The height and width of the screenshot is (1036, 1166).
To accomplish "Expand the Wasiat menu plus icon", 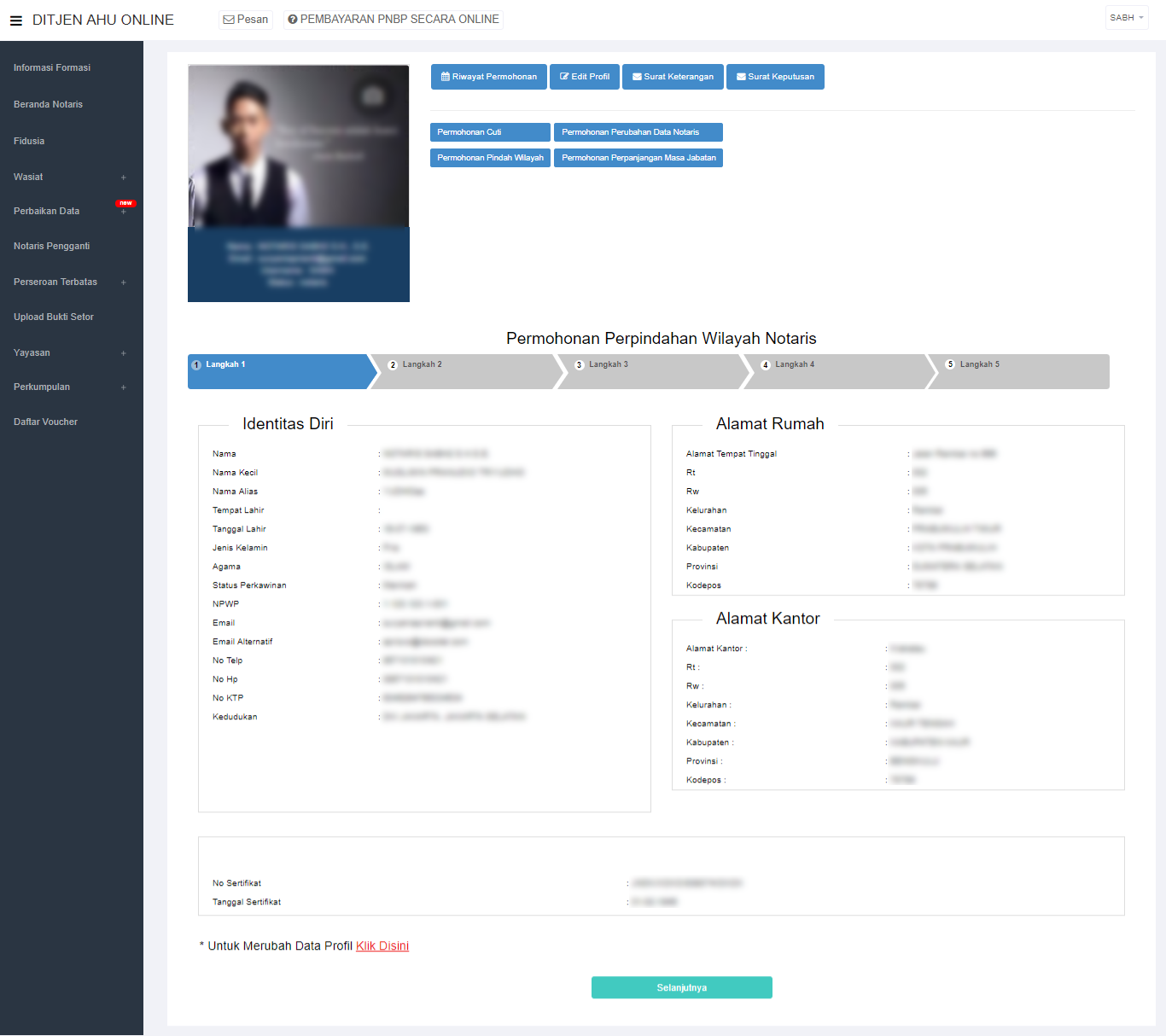I will point(124,178).
